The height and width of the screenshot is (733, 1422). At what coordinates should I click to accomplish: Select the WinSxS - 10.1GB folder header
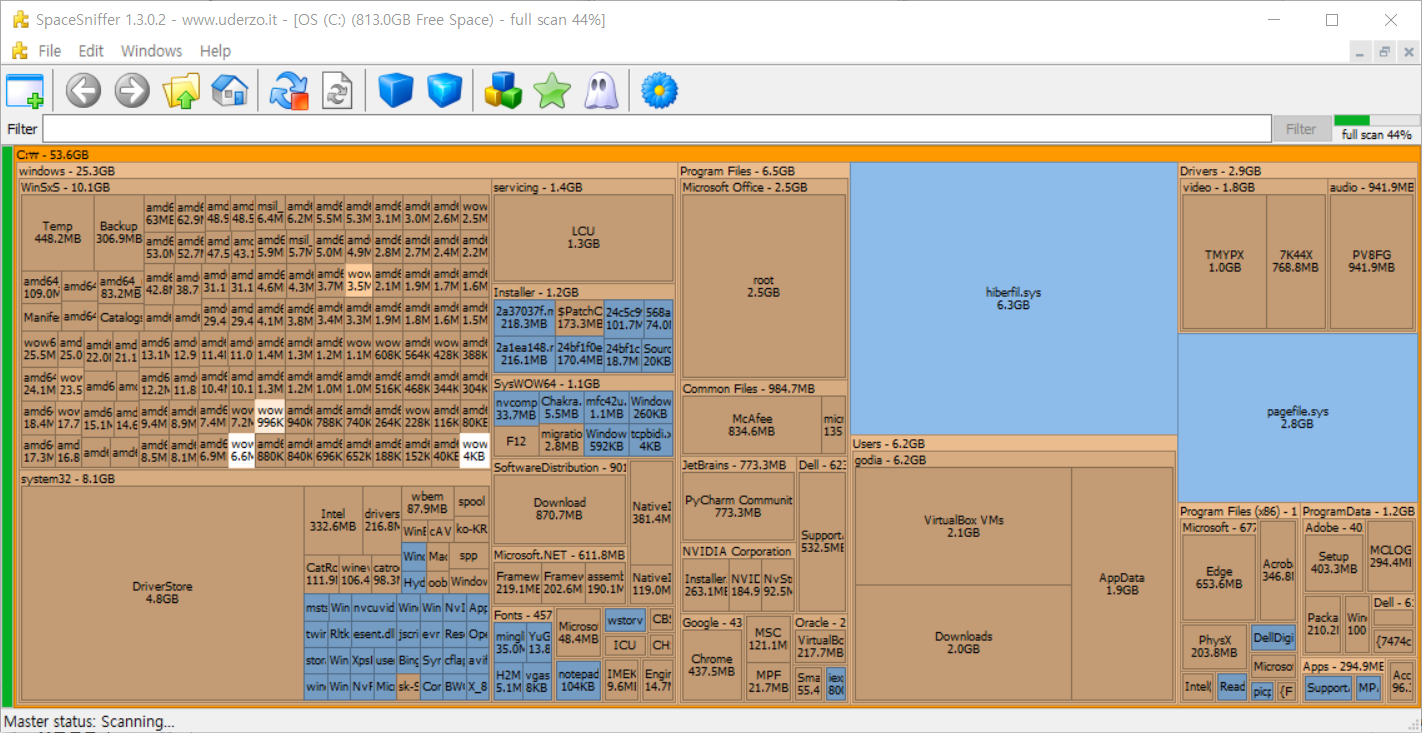[256, 187]
